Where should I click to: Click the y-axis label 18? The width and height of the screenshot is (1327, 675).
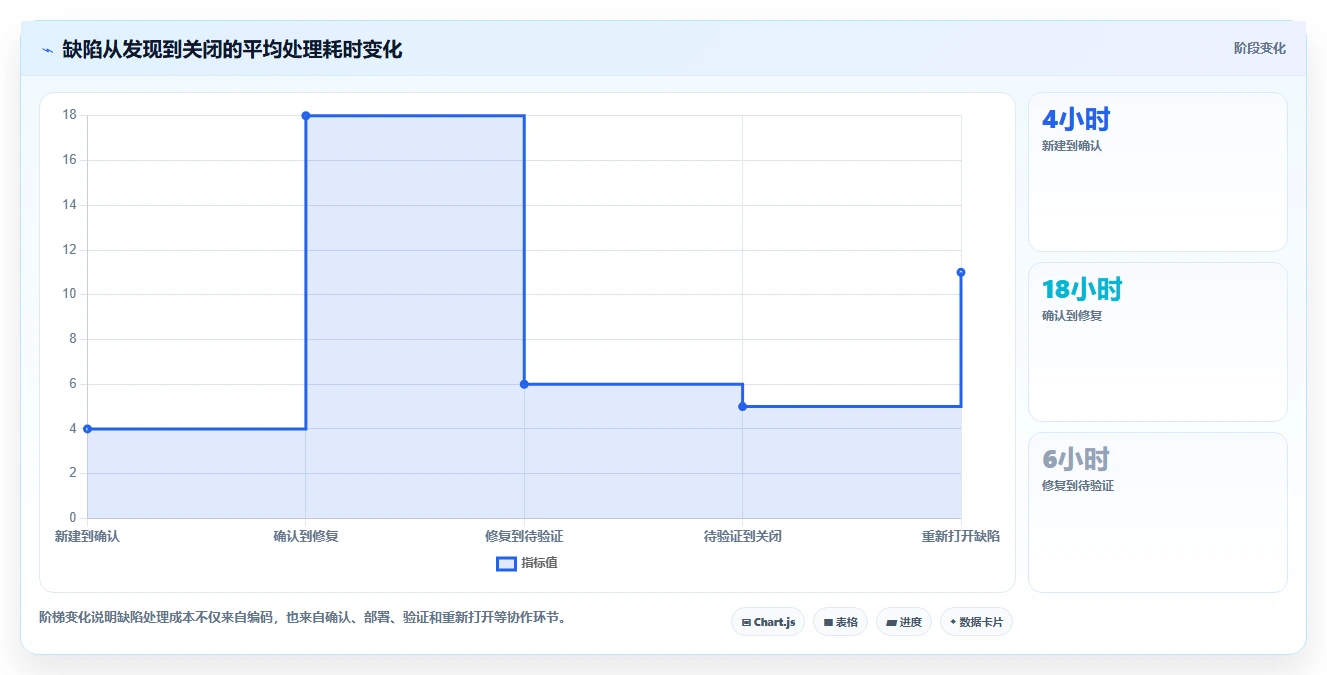[x=70, y=115]
